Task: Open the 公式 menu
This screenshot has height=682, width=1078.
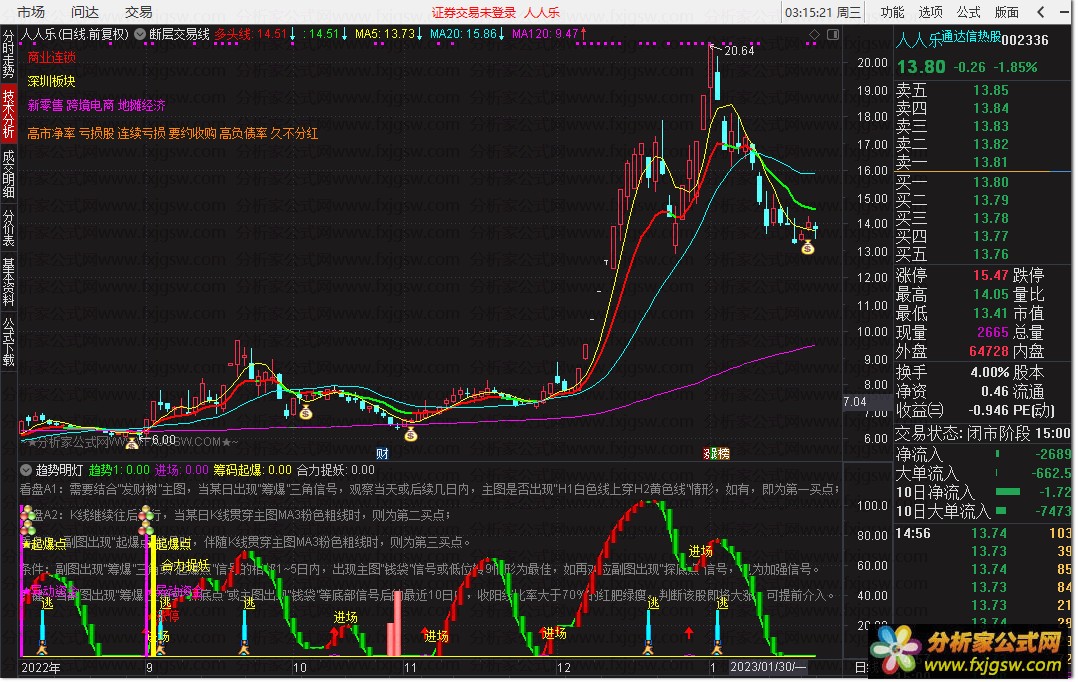Action: tap(968, 12)
